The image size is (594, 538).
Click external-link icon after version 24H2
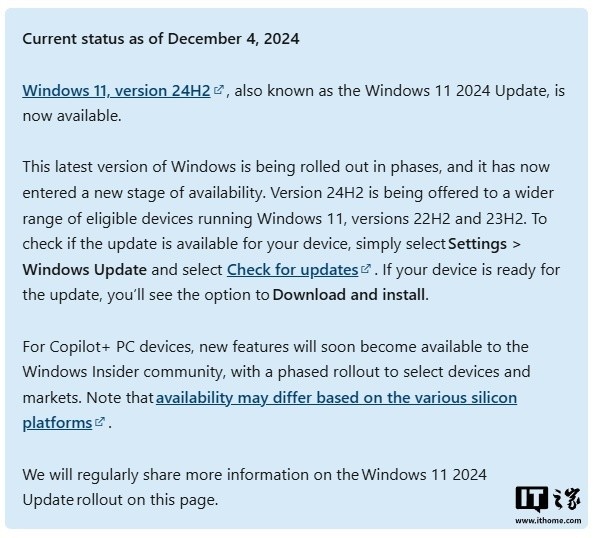[219, 90]
